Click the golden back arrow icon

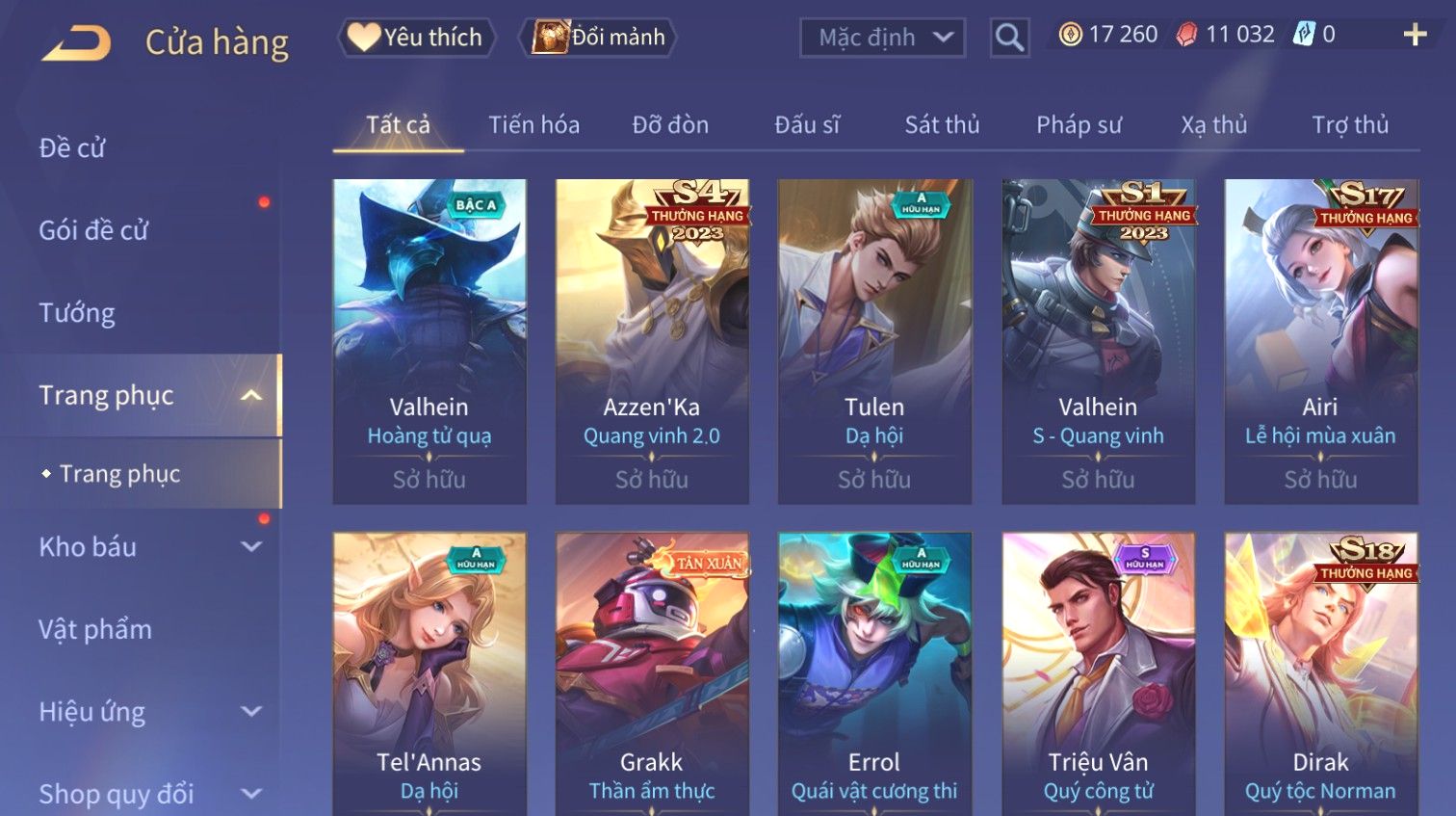76,42
